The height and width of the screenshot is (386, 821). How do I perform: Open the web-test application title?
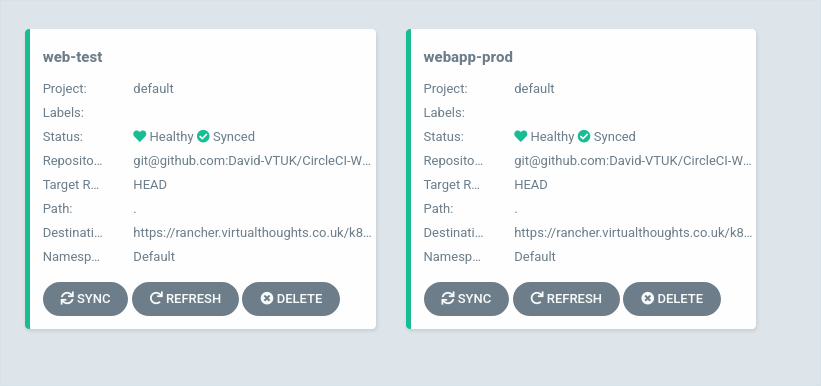[x=73, y=57]
